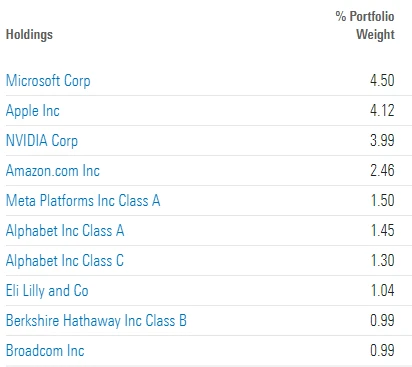Open the Amazon.com Inc holding link

pos(53,171)
